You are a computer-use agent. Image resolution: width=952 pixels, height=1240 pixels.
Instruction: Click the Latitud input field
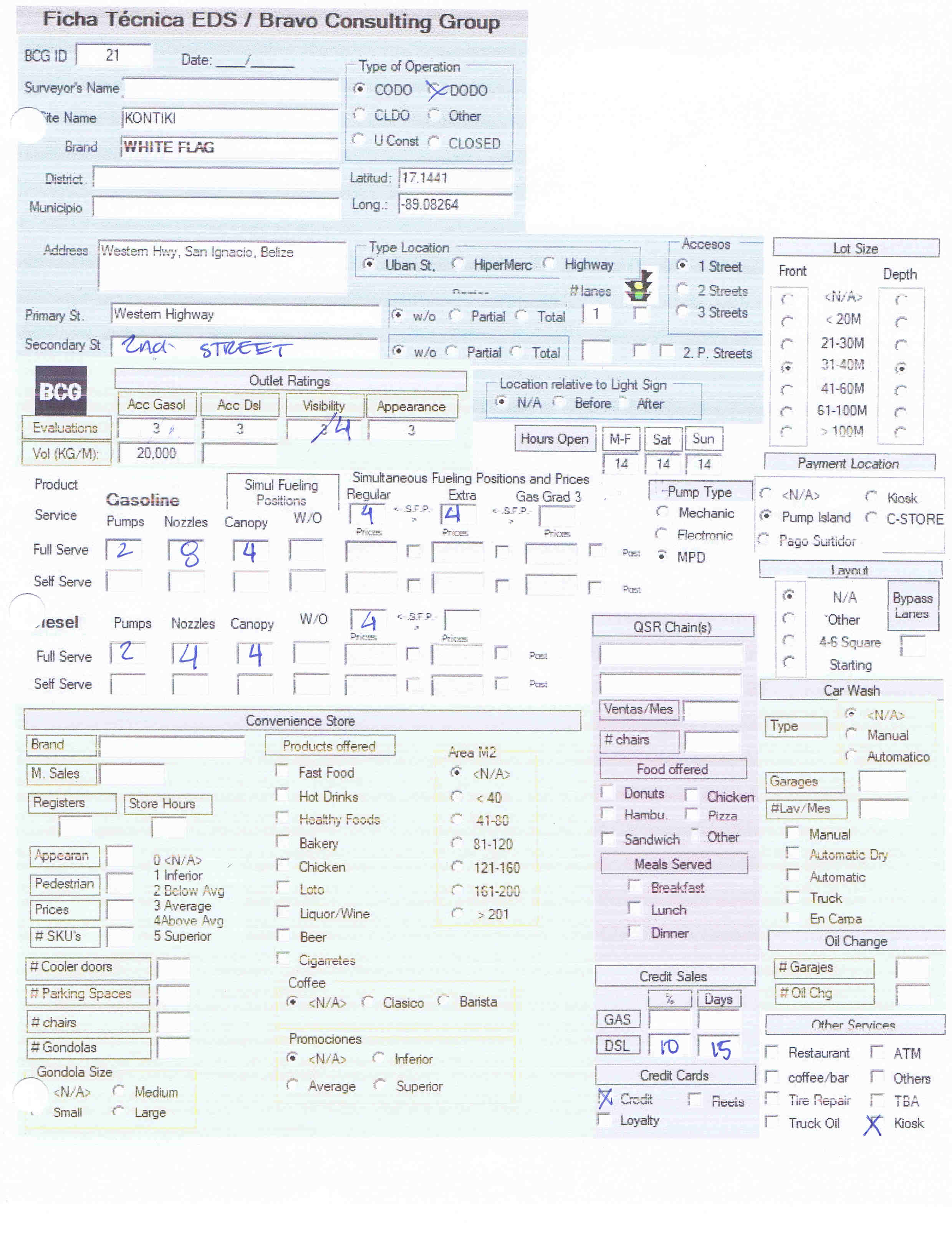tap(455, 178)
